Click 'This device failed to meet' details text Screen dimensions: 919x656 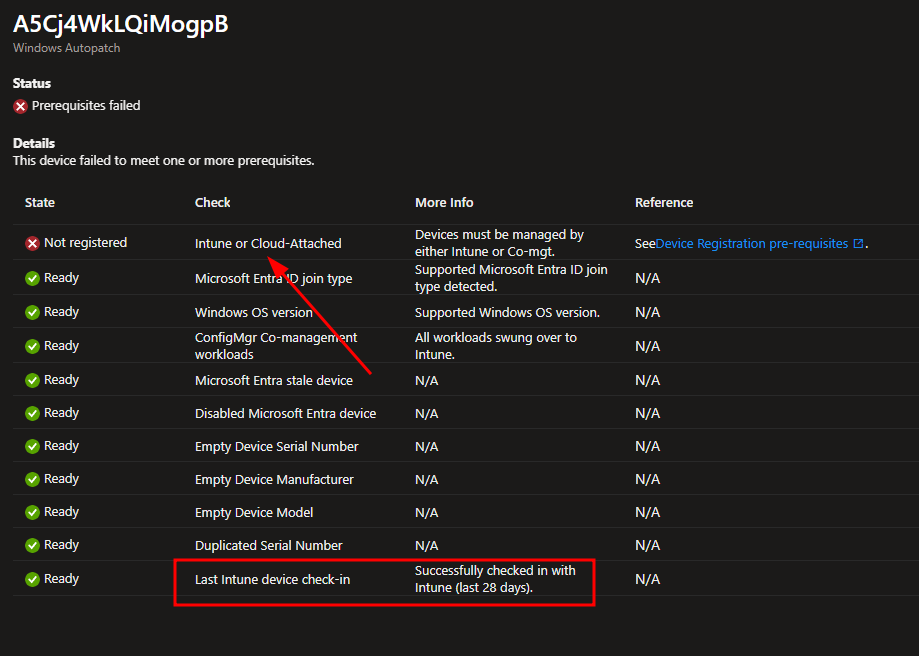[164, 161]
